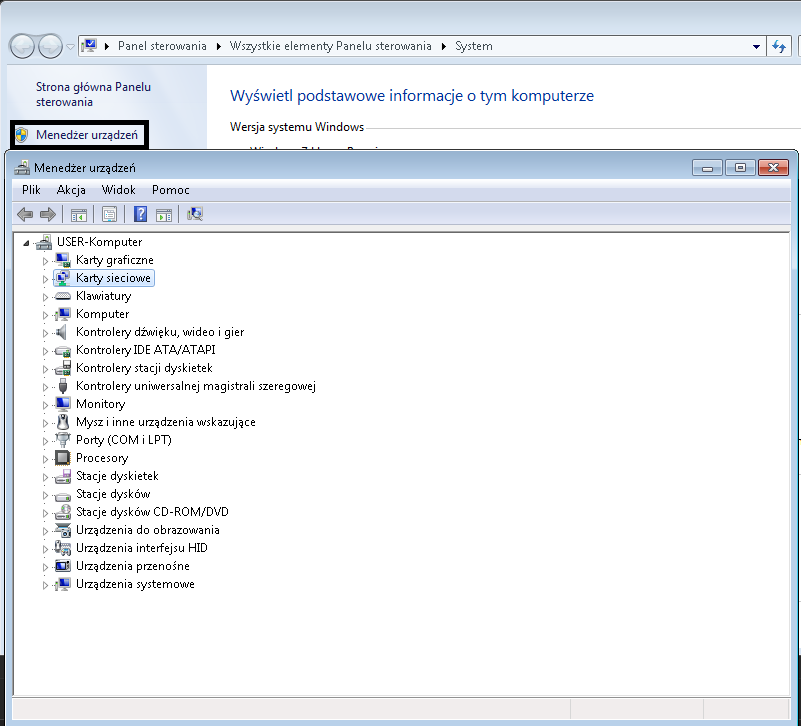801x726 pixels.
Task: Click the Monitory monitor icon
Action: [63, 404]
